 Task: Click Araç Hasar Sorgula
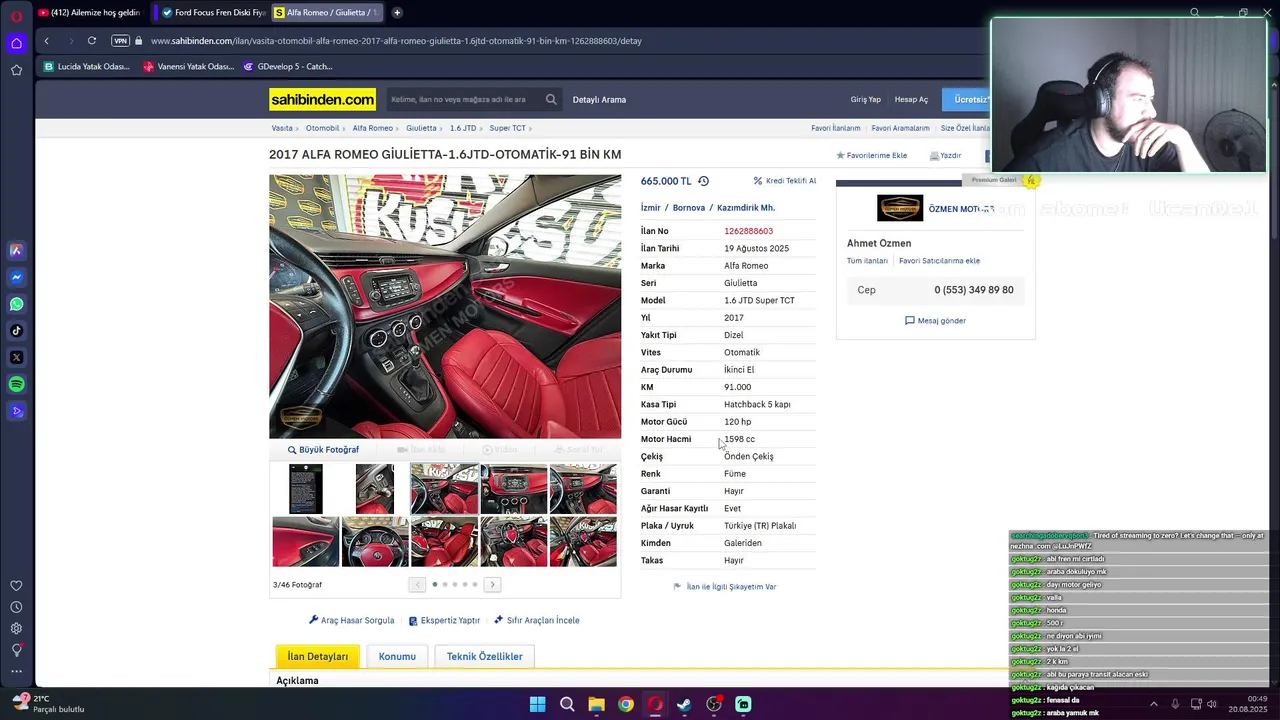click(352, 620)
